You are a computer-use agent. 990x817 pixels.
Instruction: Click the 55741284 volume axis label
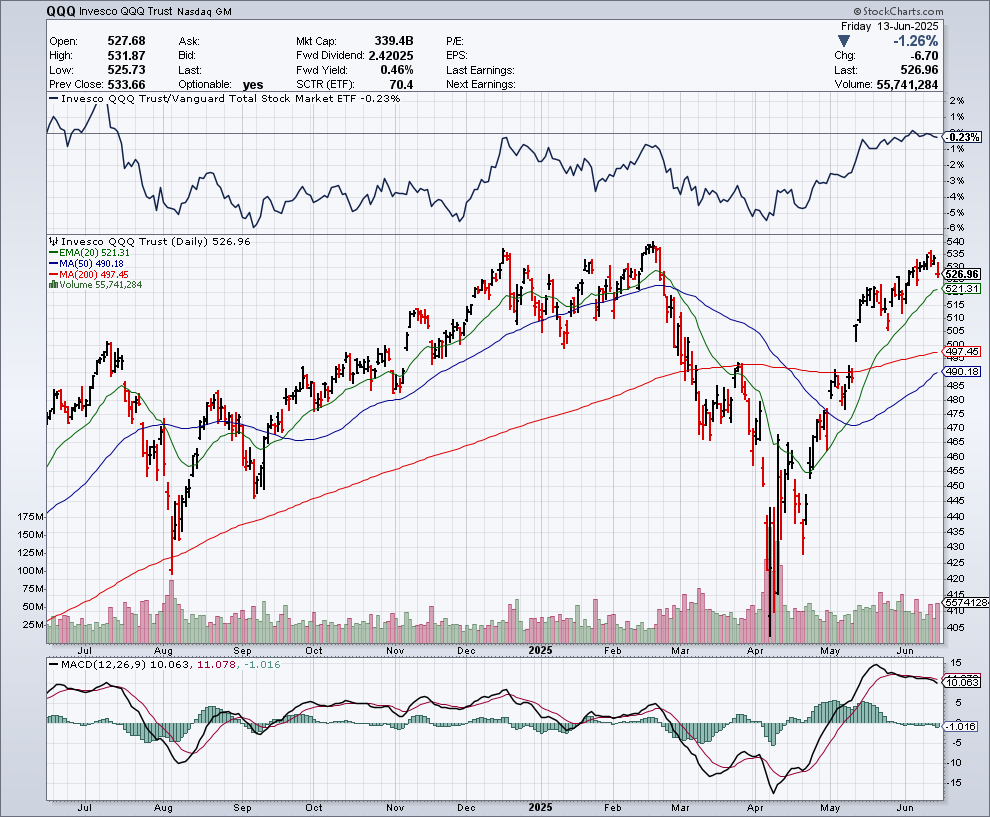coord(966,603)
